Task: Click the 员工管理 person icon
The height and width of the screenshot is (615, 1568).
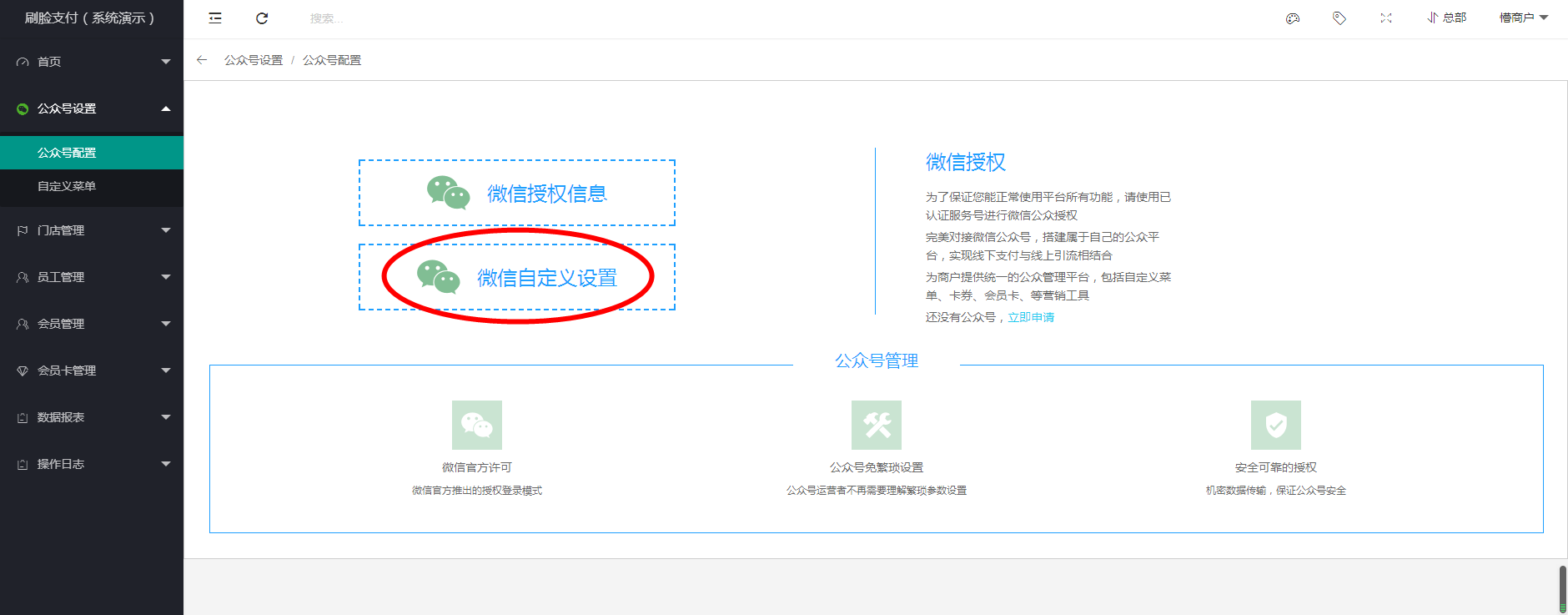Action: click(23, 277)
